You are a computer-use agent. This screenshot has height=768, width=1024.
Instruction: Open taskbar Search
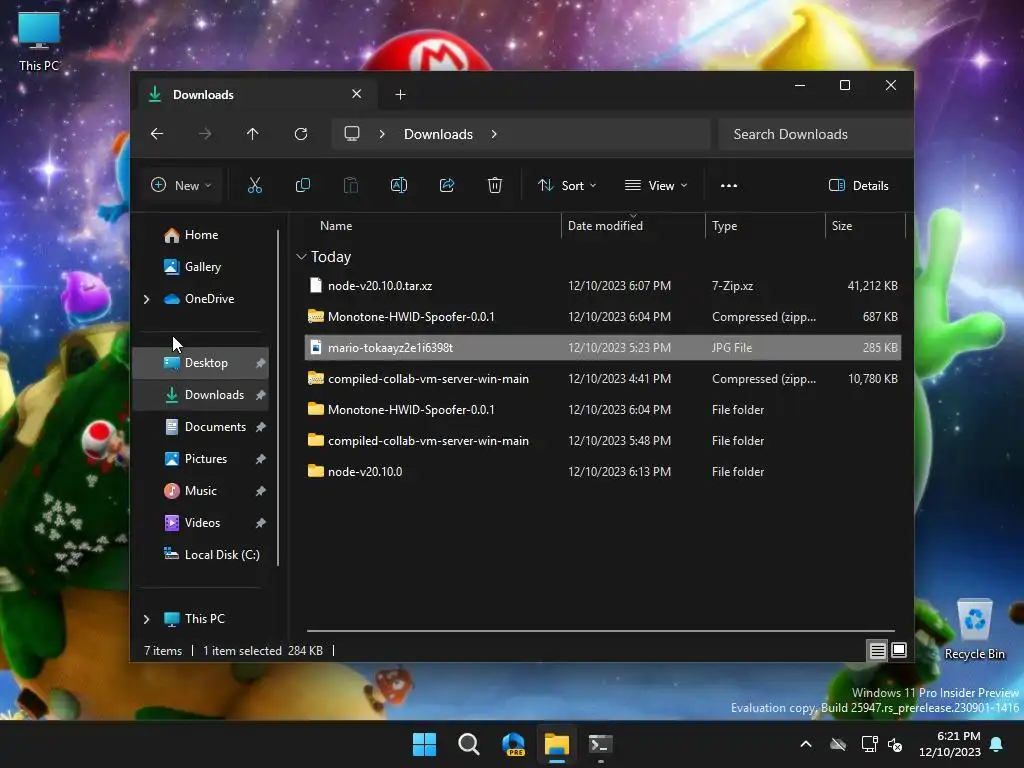point(469,744)
